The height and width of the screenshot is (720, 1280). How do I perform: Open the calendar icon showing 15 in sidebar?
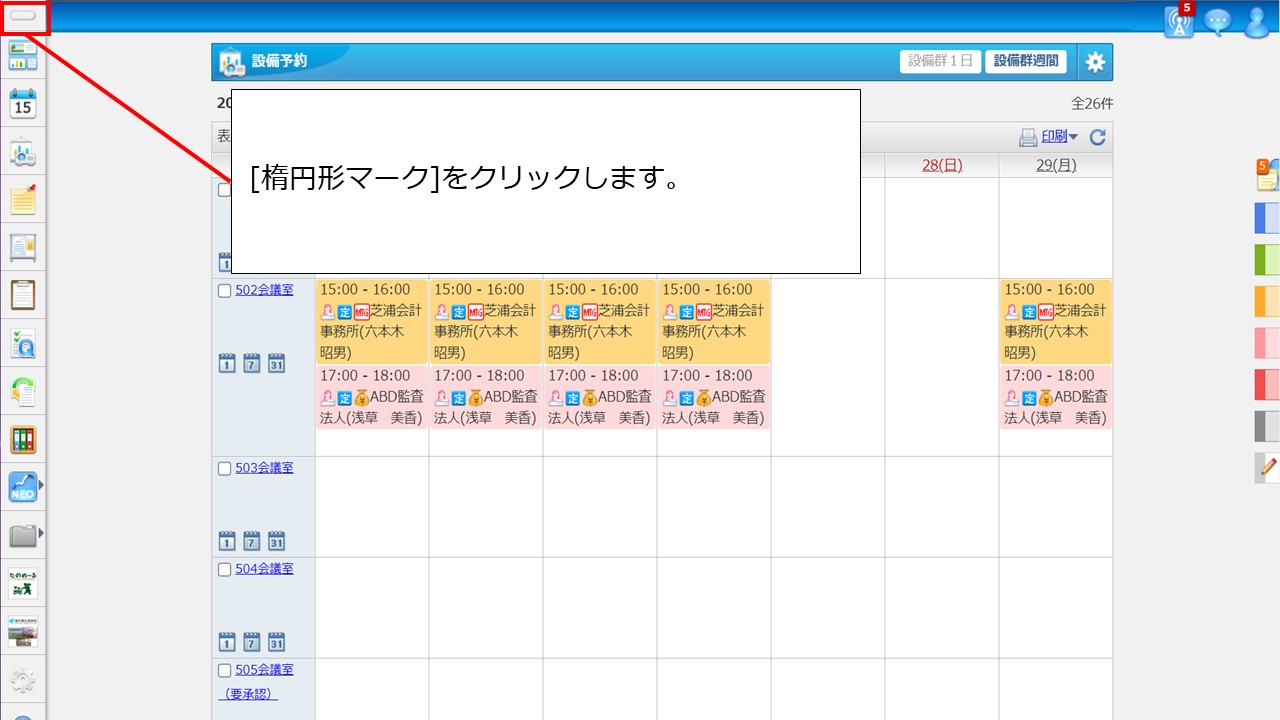[22, 104]
